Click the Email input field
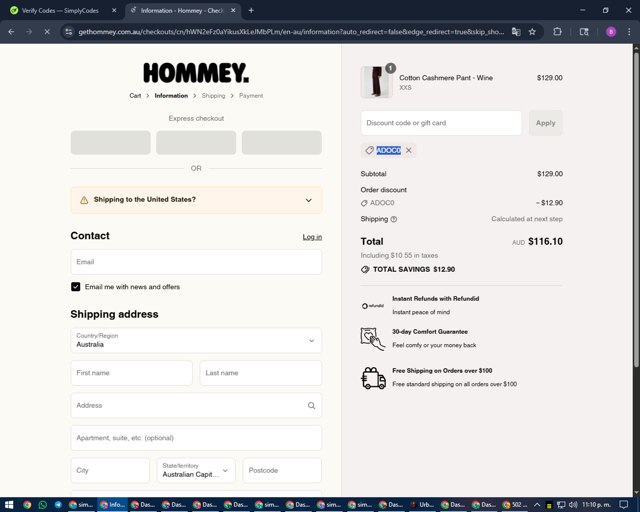 pyautogui.click(x=196, y=262)
